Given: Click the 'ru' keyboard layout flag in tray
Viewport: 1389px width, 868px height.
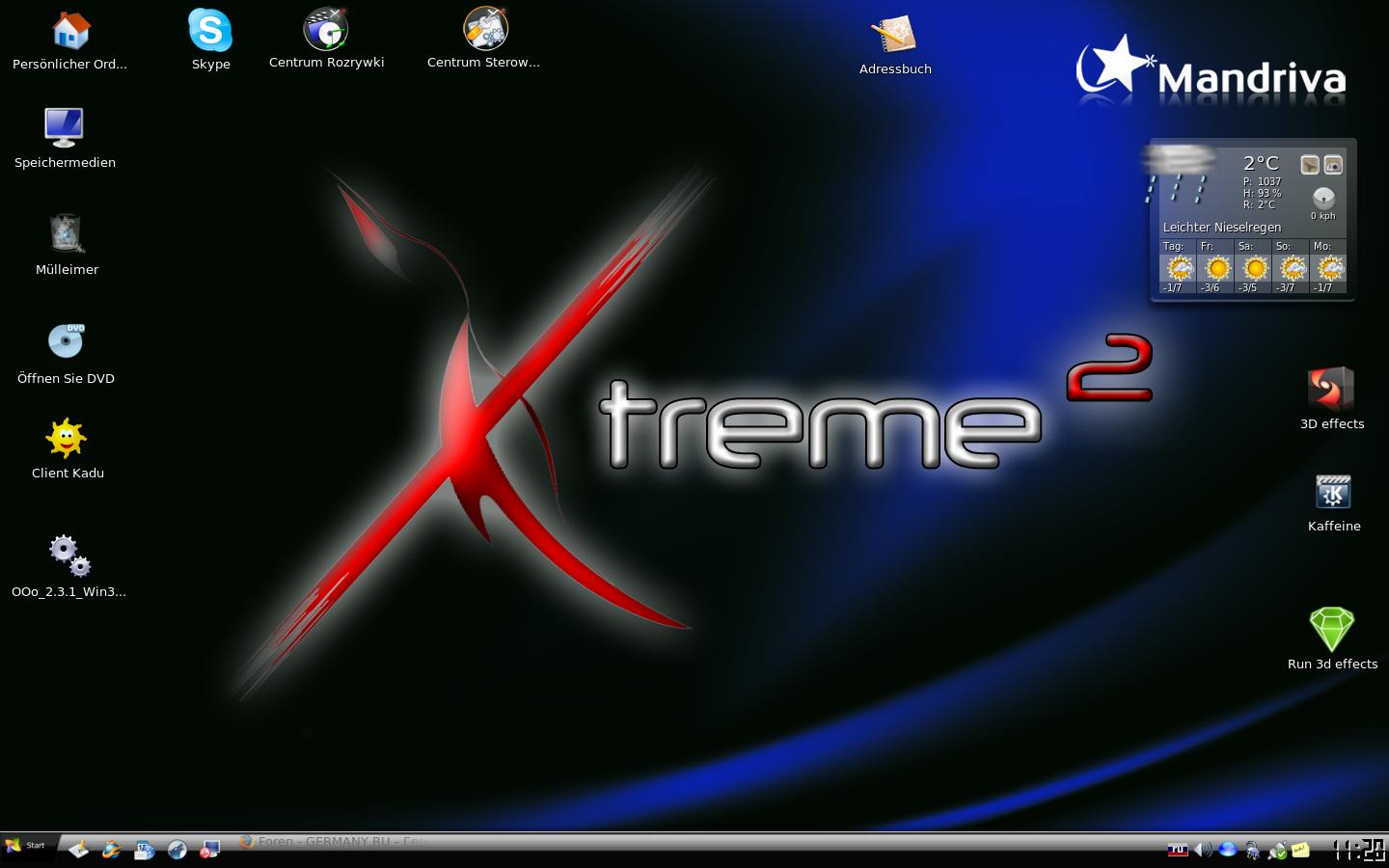Looking at the screenshot, I should tap(1177, 850).
